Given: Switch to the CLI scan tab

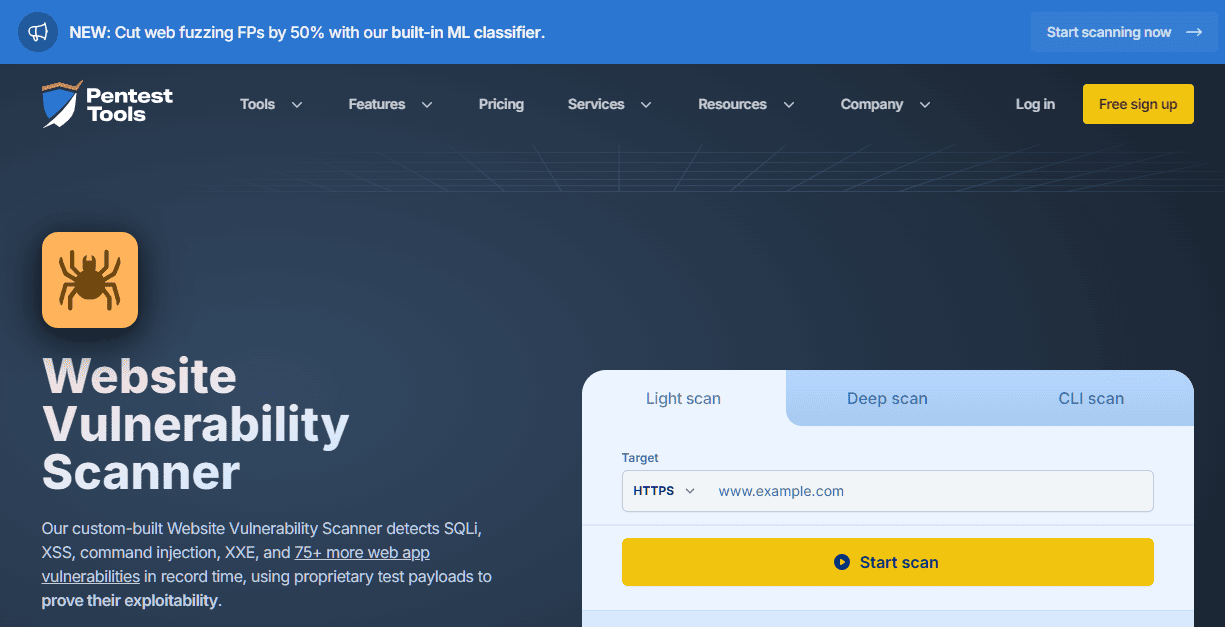Looking at the screenshot, I should (x=1091, y=398).
